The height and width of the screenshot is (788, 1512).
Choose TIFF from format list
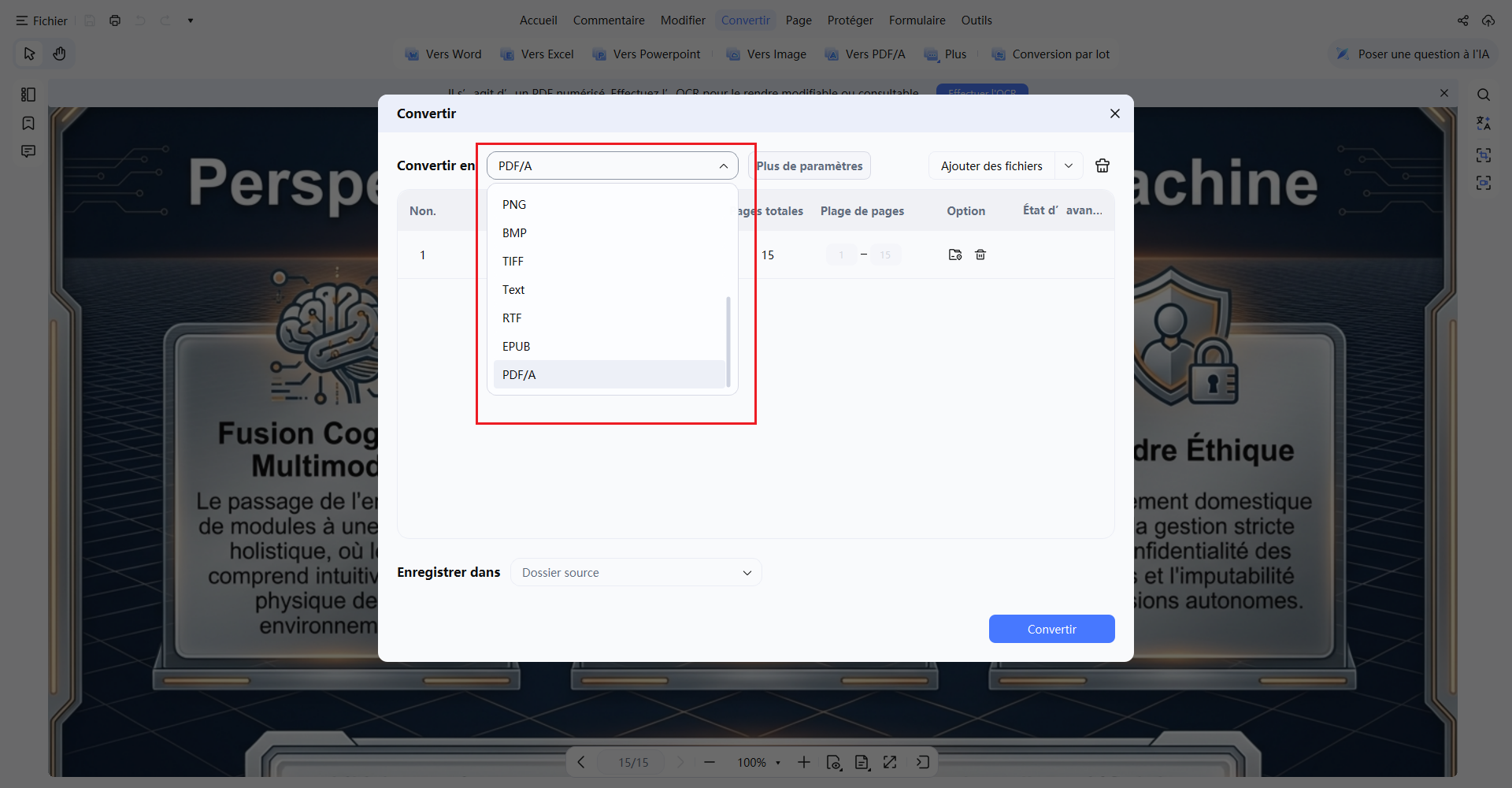[x=610, y=261]
